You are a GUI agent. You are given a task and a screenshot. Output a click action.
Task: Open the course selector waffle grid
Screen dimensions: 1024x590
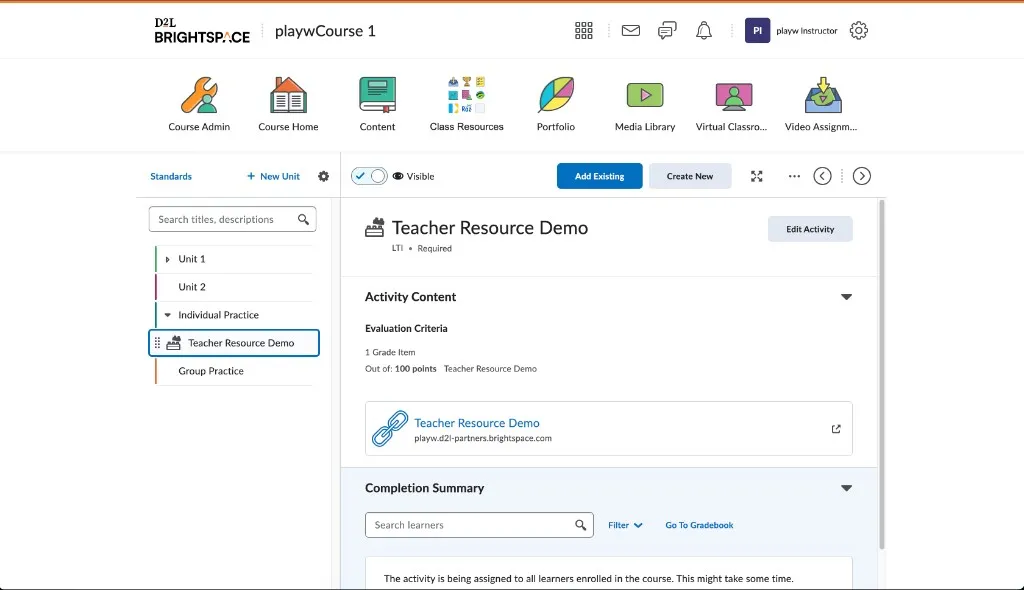583,31
